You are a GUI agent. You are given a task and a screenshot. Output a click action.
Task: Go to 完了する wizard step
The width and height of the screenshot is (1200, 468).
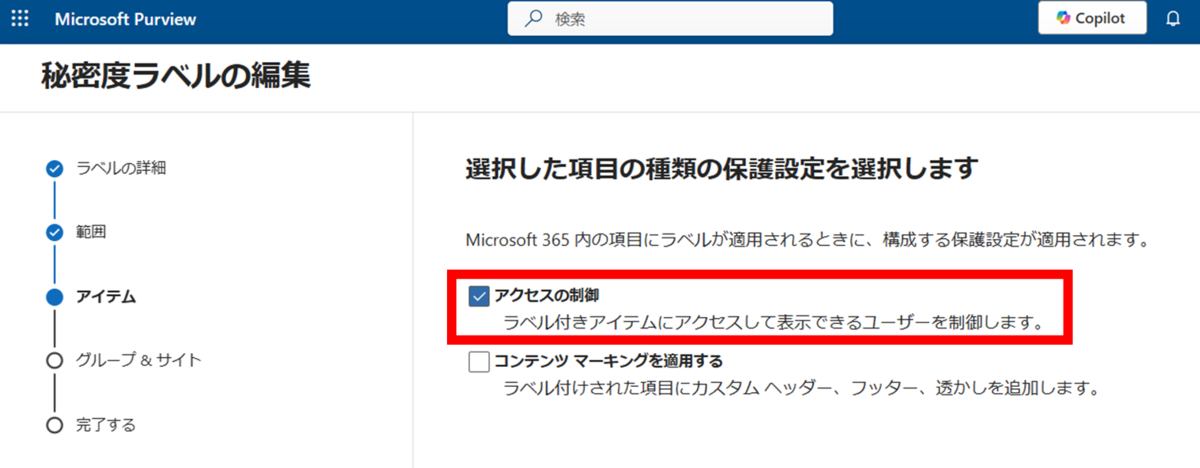pos(106,425)
